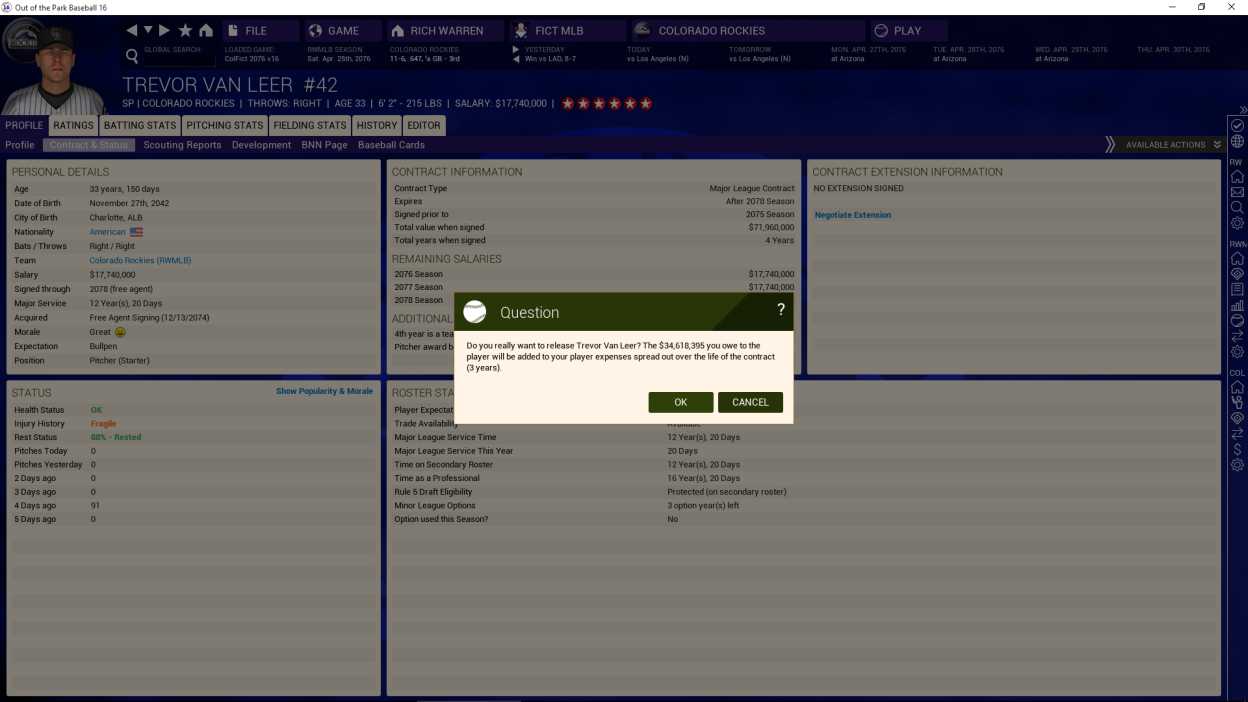Viewport: 1248px width, 702px height.
Task: Click the COL section diamond field icon
Action: (1237, 418)
